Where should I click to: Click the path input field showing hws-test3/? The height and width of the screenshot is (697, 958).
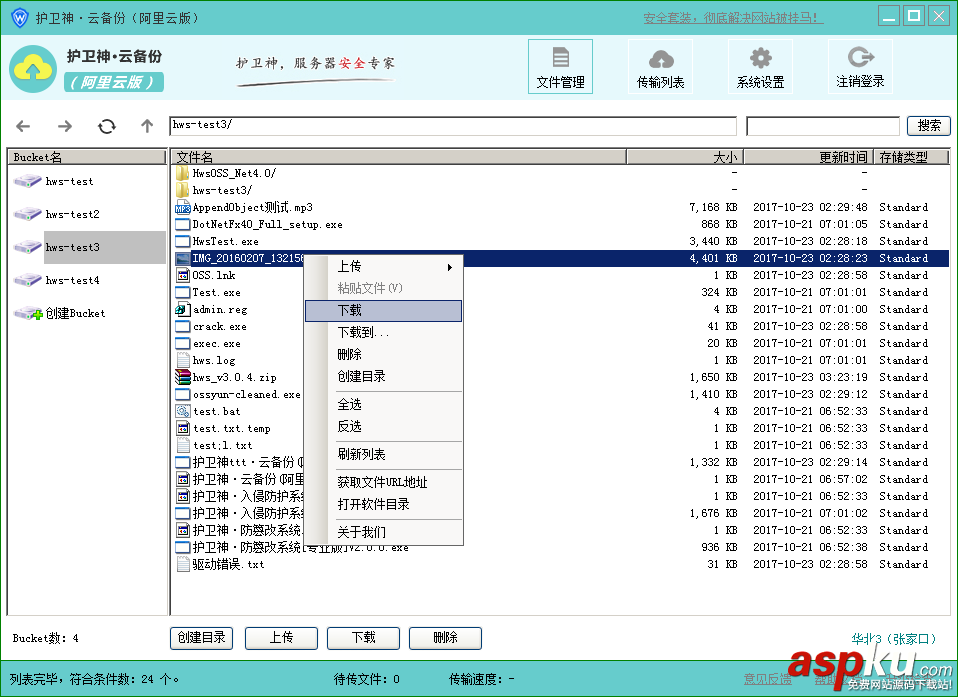point(450,126)
